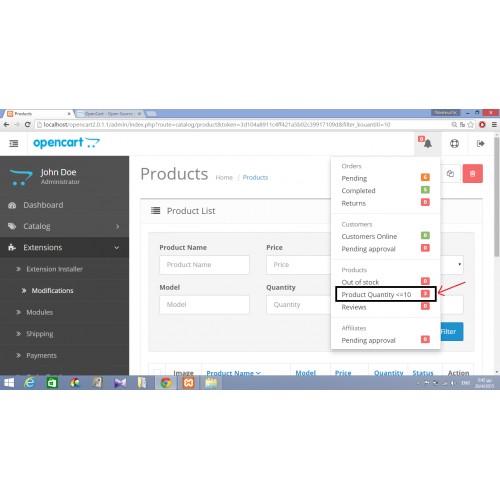Screen dimensions: 500x500
Task: Click the red delete trash button
Action: (472, 173)
